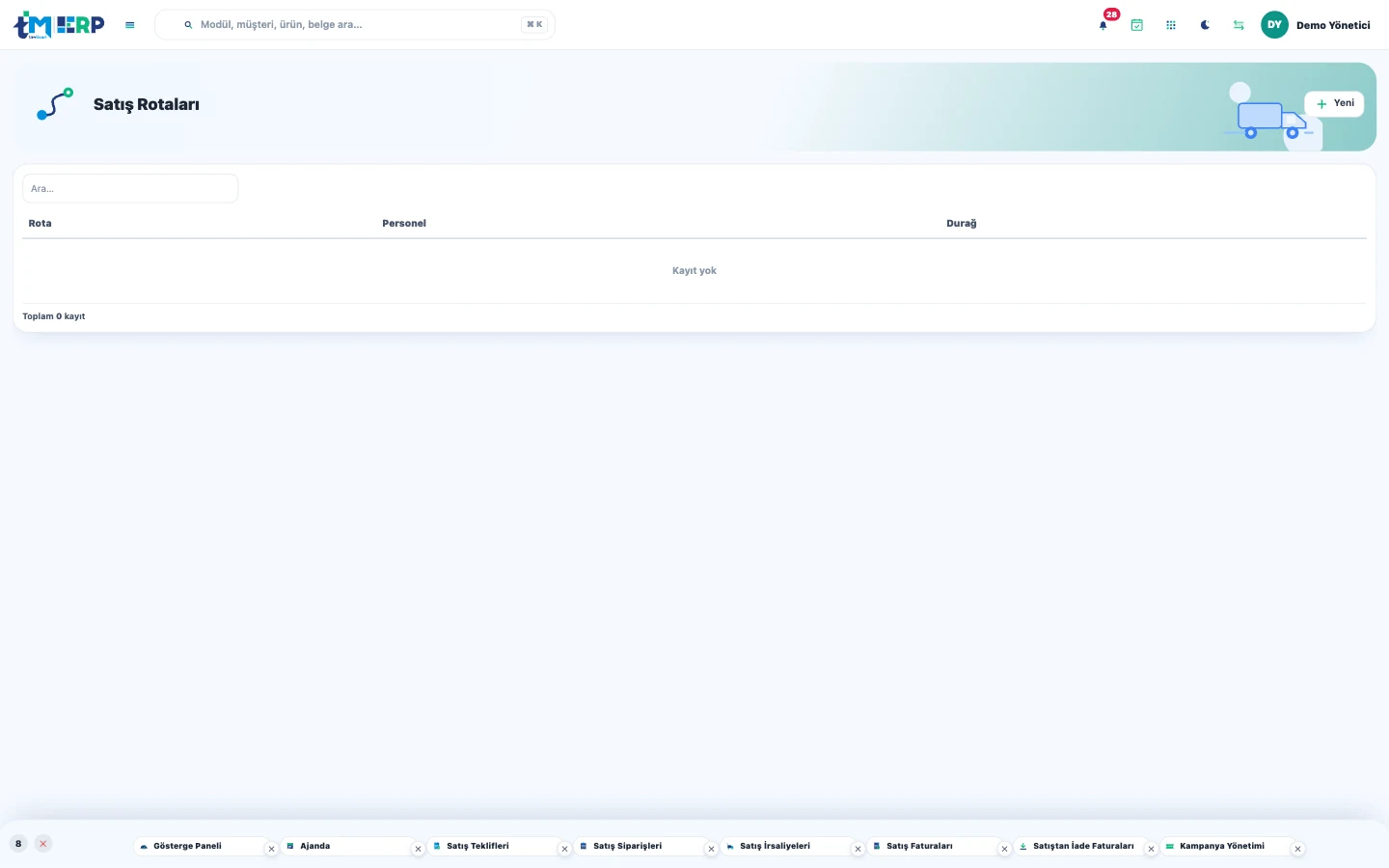This screenshot has width=1389, height=868.
Task: Toggle the hamburger sidebar menu
Action: click(130, 25)
